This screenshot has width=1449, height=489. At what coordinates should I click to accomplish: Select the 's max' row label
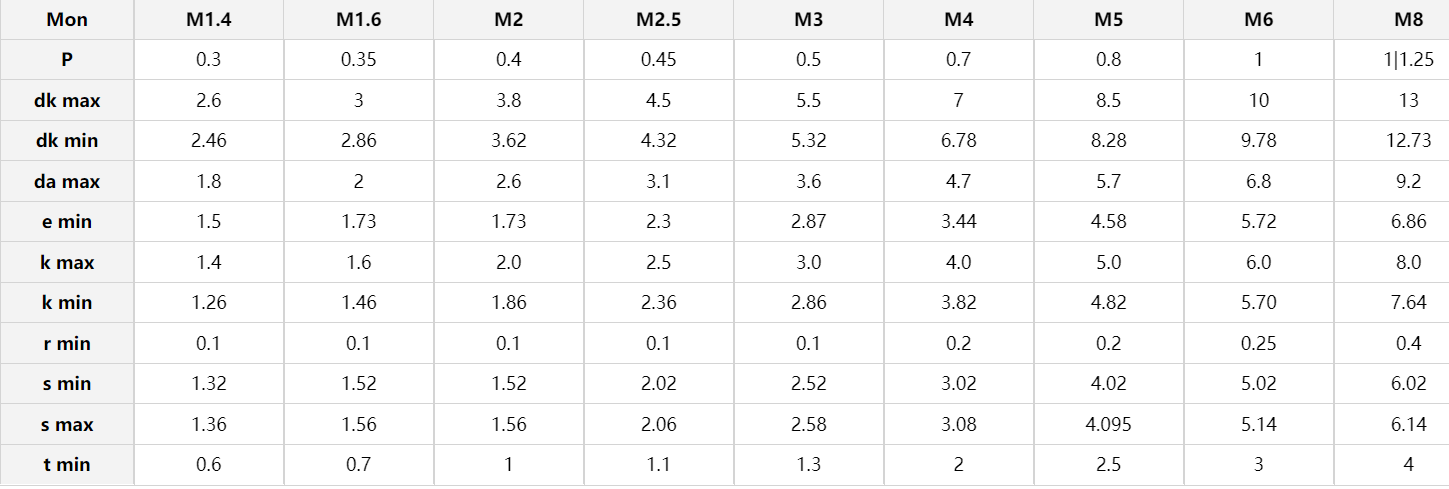67,425
